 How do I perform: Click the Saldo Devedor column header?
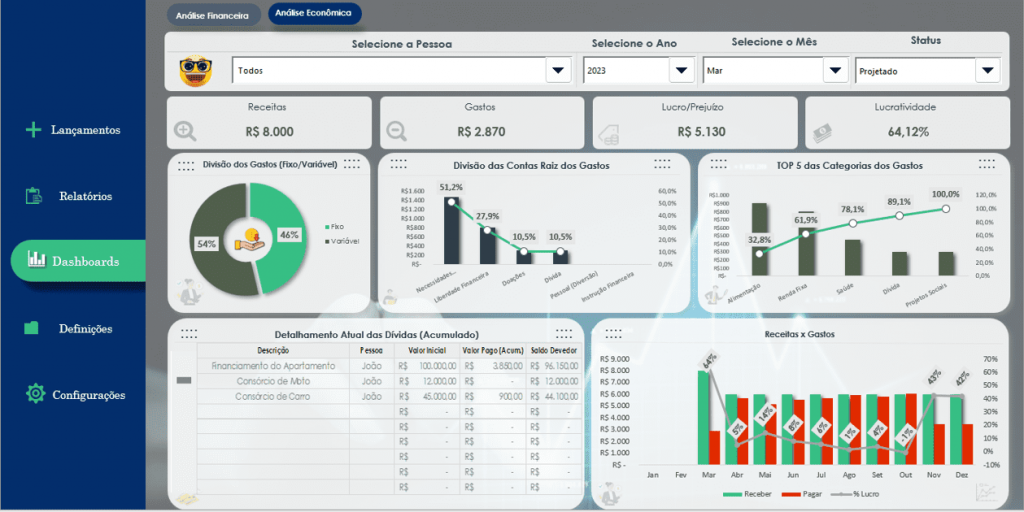(x=554, y=351)
